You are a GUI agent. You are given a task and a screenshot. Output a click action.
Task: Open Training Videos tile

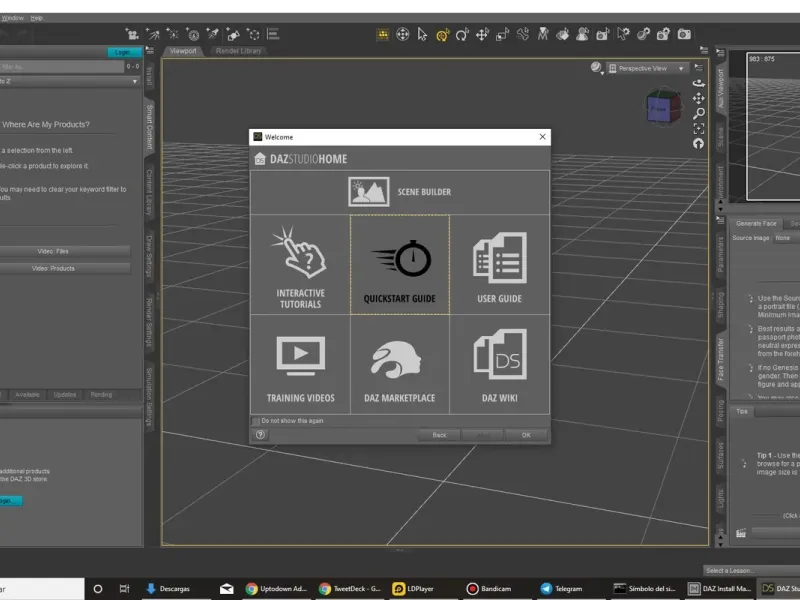(300, 365)
